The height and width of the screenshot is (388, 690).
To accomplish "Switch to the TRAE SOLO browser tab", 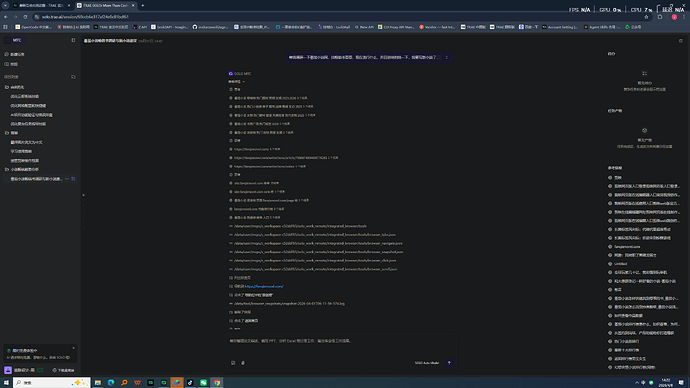I will [106, 5].
